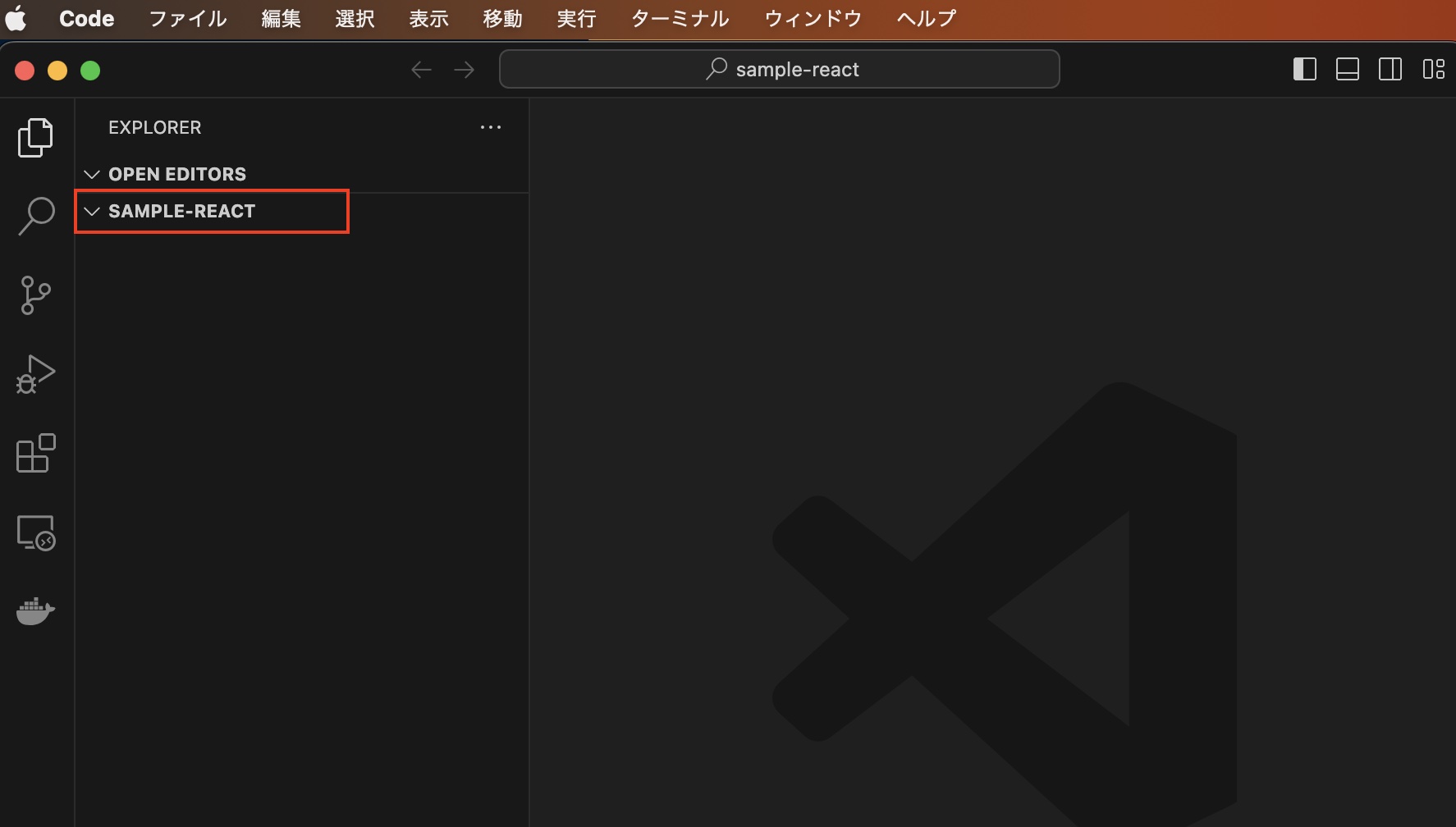Screen dimensions: 1456x827
Task: Open the Apple menu
Action: point(16,18)
